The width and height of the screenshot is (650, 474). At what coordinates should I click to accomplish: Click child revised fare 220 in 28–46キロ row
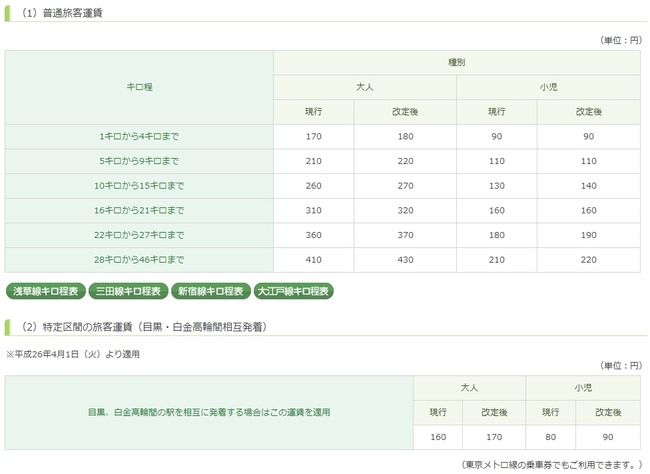pyautogui.click(x=589, y=260)
